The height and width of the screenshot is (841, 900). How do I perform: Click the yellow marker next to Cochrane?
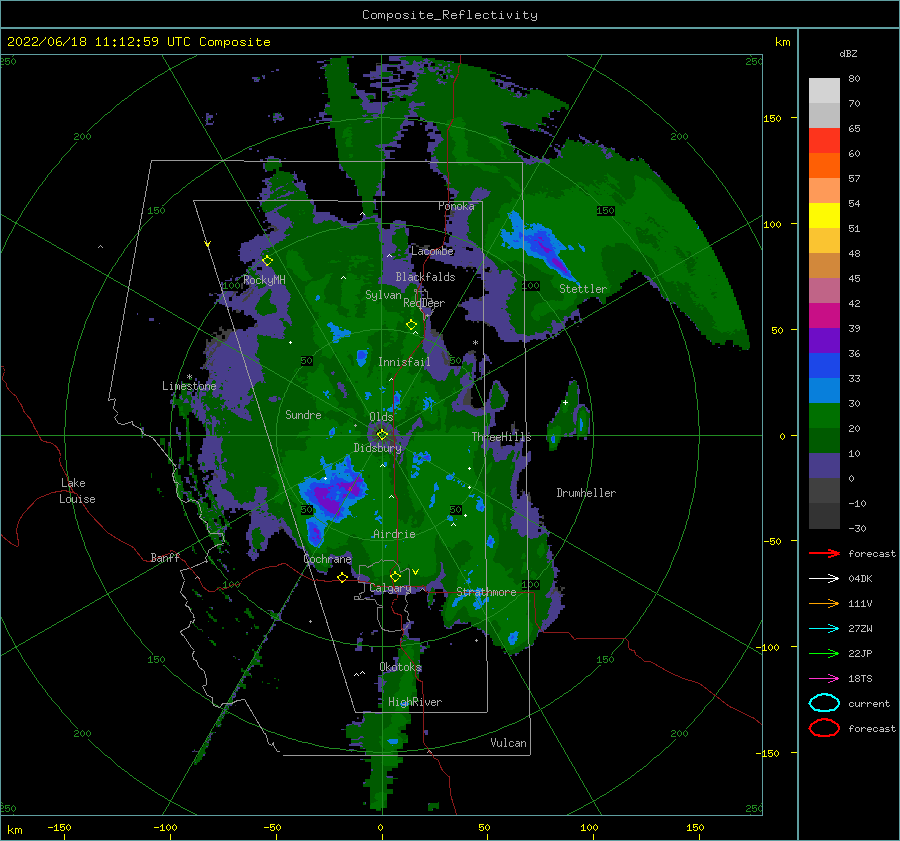click(343, 578)
